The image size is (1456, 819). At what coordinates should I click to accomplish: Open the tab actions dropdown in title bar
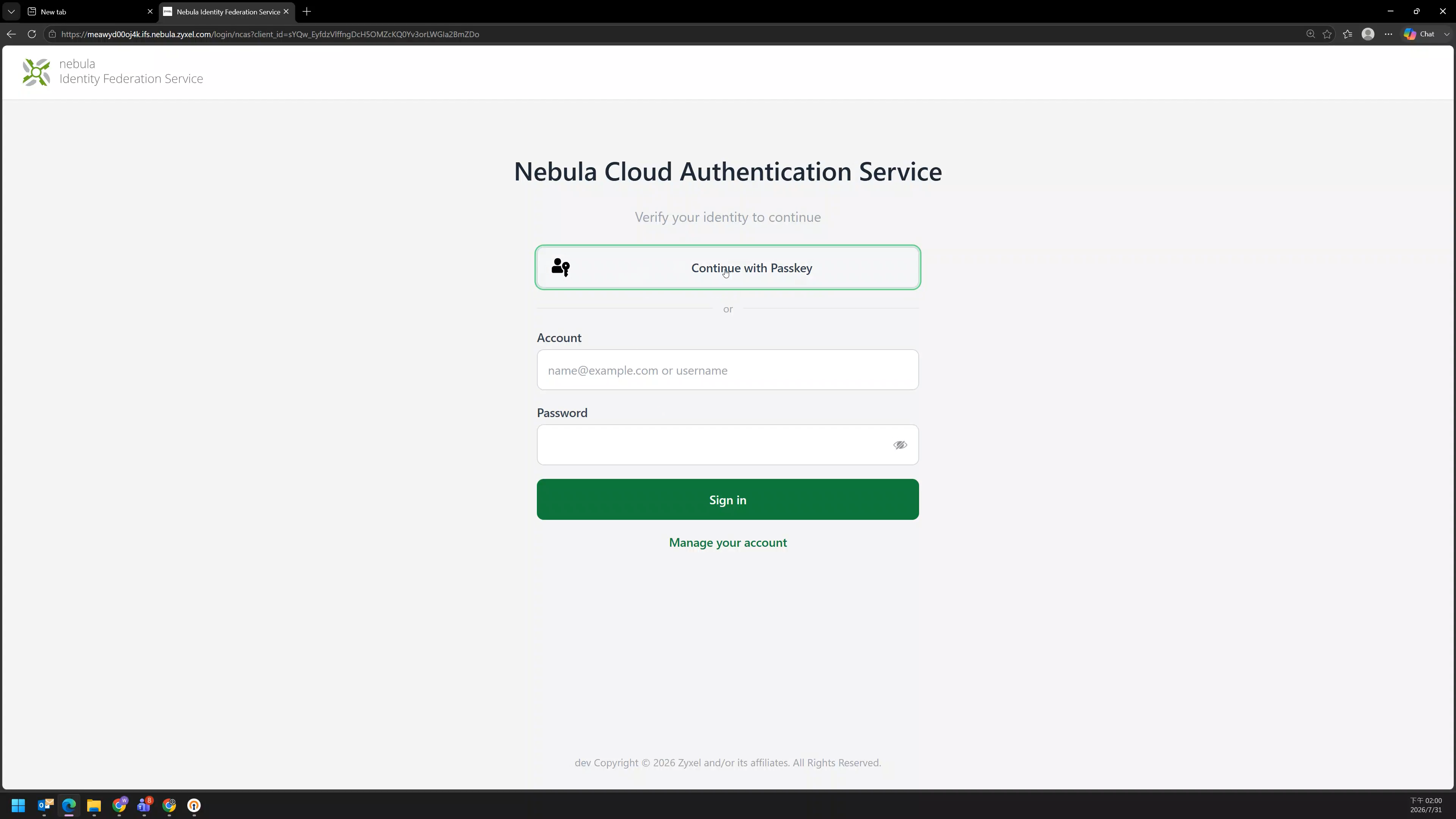pos(11,11)
